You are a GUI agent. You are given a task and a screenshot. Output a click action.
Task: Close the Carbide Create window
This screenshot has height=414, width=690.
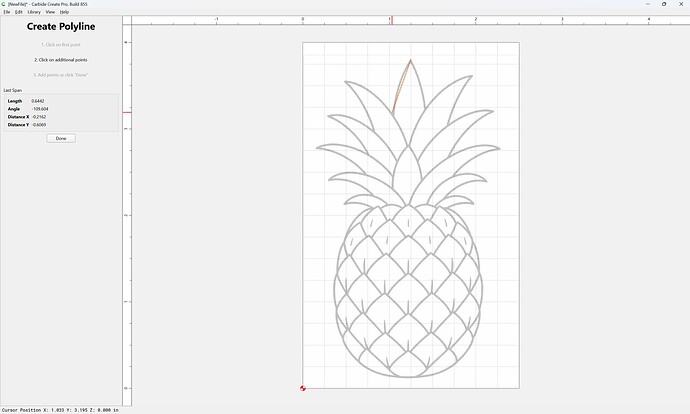(681, 4)
